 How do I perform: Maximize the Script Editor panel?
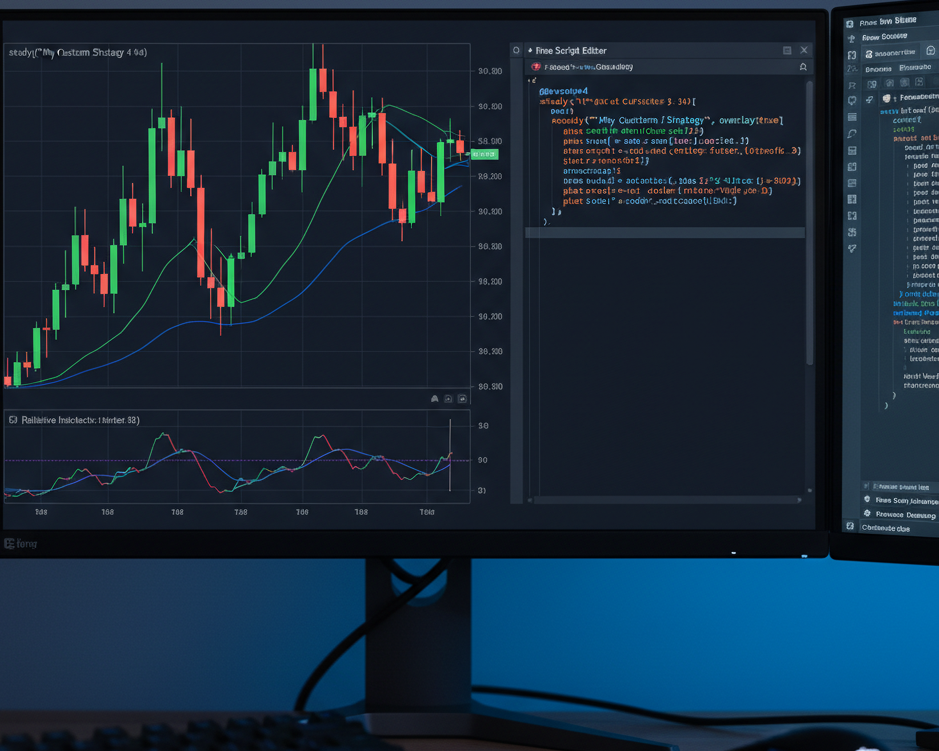(x=787, y=50)
